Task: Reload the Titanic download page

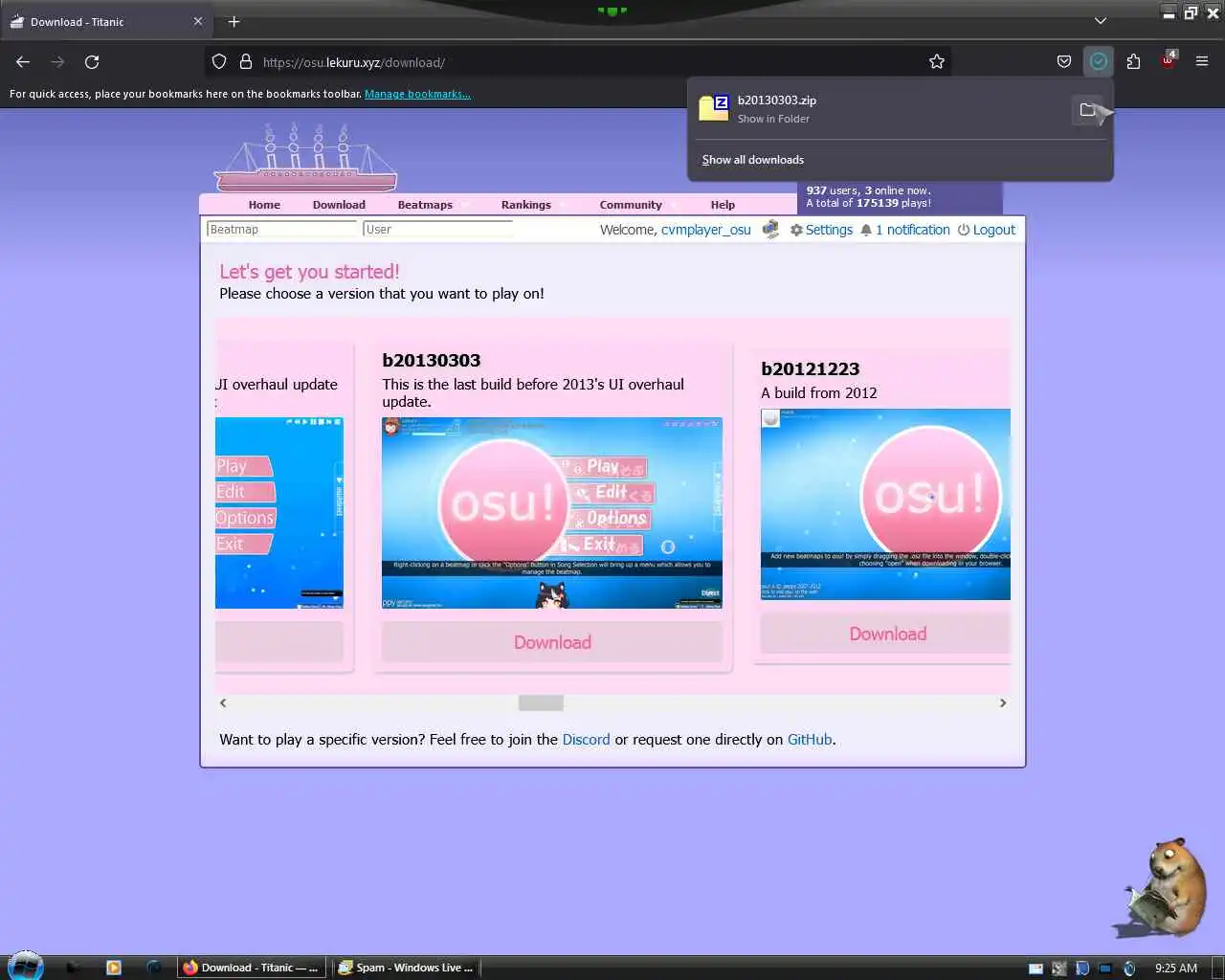Action: pyautogui.click(x=92, y=62)
